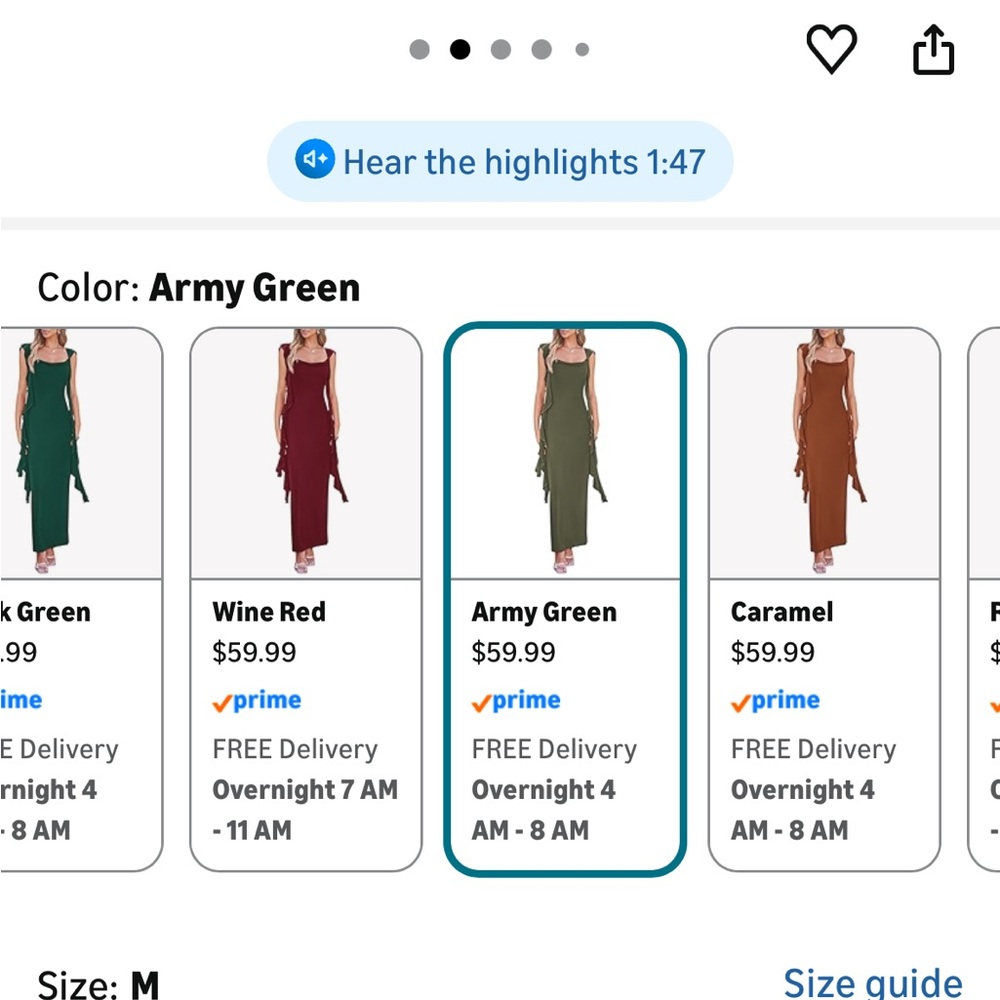Choose the Army Green color card
The image size is (1000, 1000).
coord(565,599)
